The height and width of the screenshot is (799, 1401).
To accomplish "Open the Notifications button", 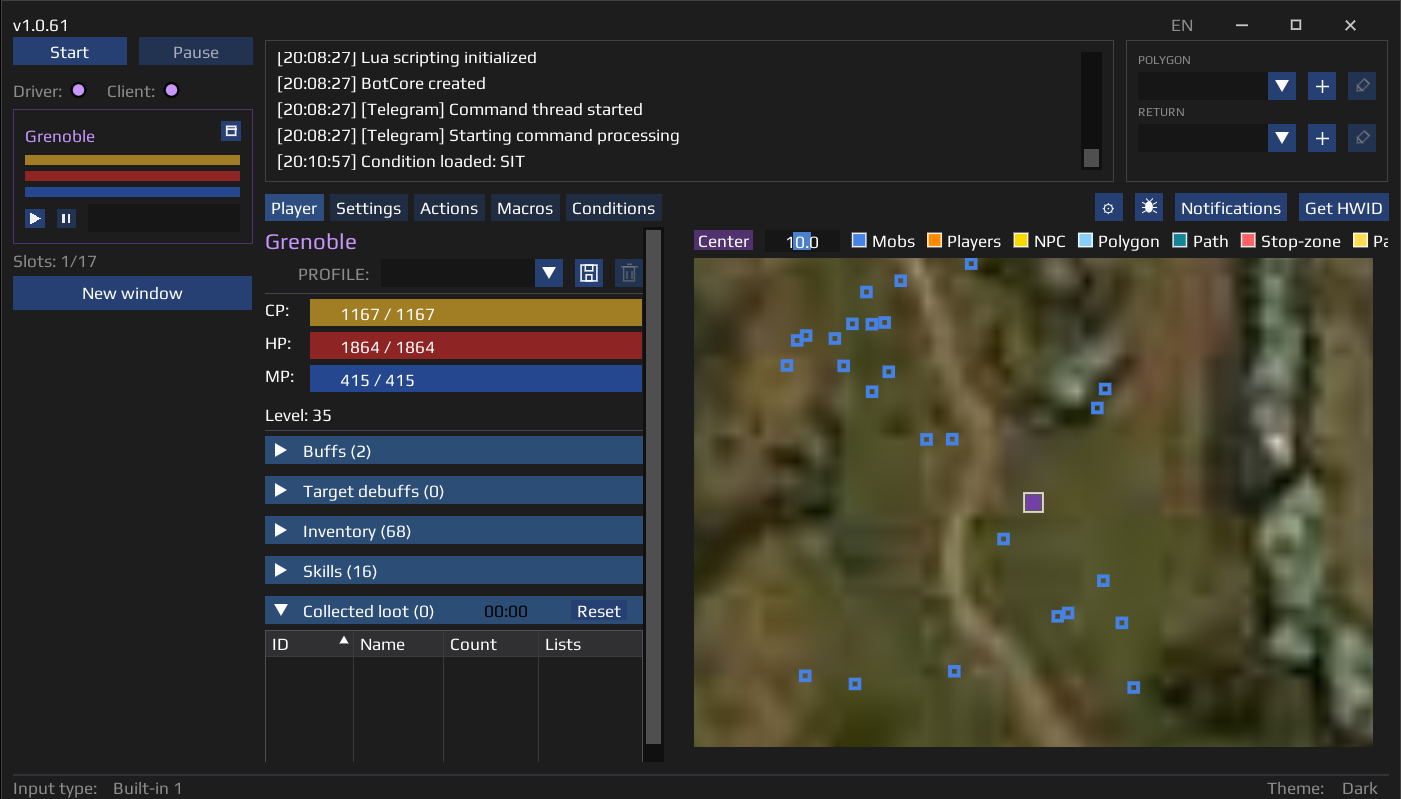I will pos(1231,208).
